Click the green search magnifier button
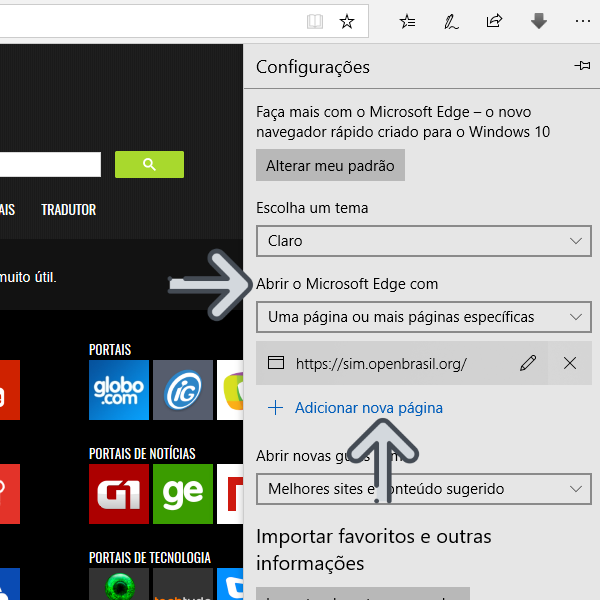 pyautogui.click(x=149, y=165)
